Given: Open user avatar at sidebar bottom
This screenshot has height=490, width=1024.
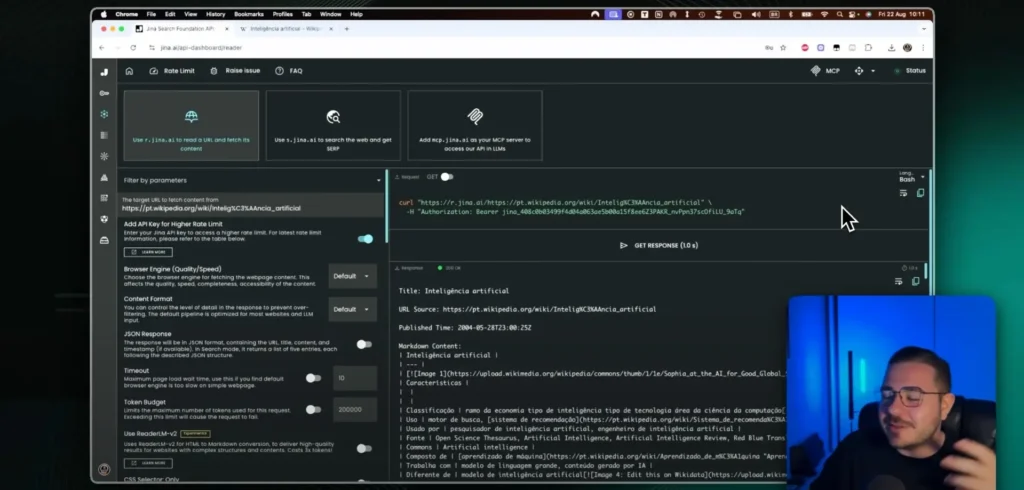Looking at the screenshot, I should click(x=104, y=469).
